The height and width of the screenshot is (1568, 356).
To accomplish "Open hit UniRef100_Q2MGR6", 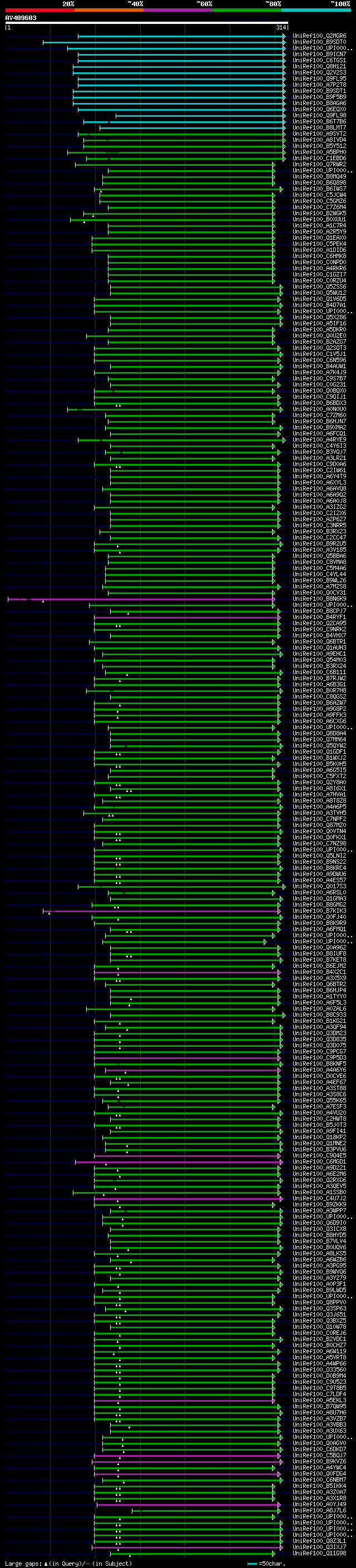I will click(x=319, y=36).
